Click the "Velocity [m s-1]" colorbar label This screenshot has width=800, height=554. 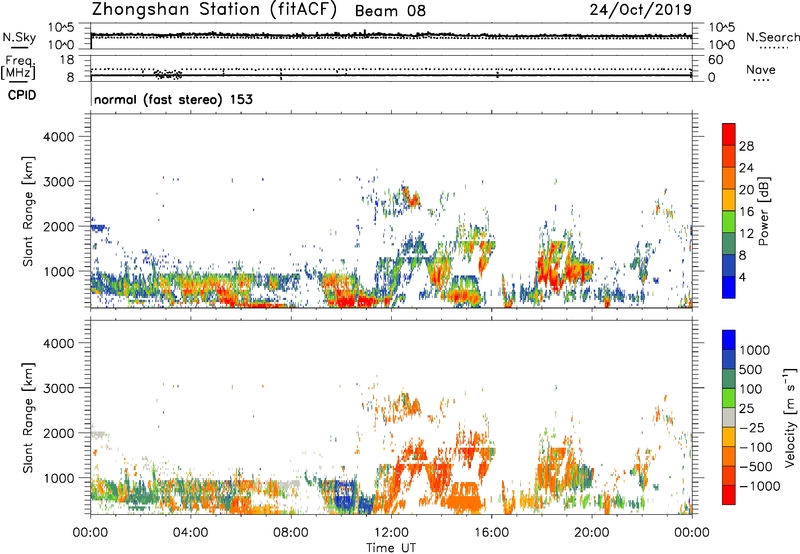tap(790, 417)
